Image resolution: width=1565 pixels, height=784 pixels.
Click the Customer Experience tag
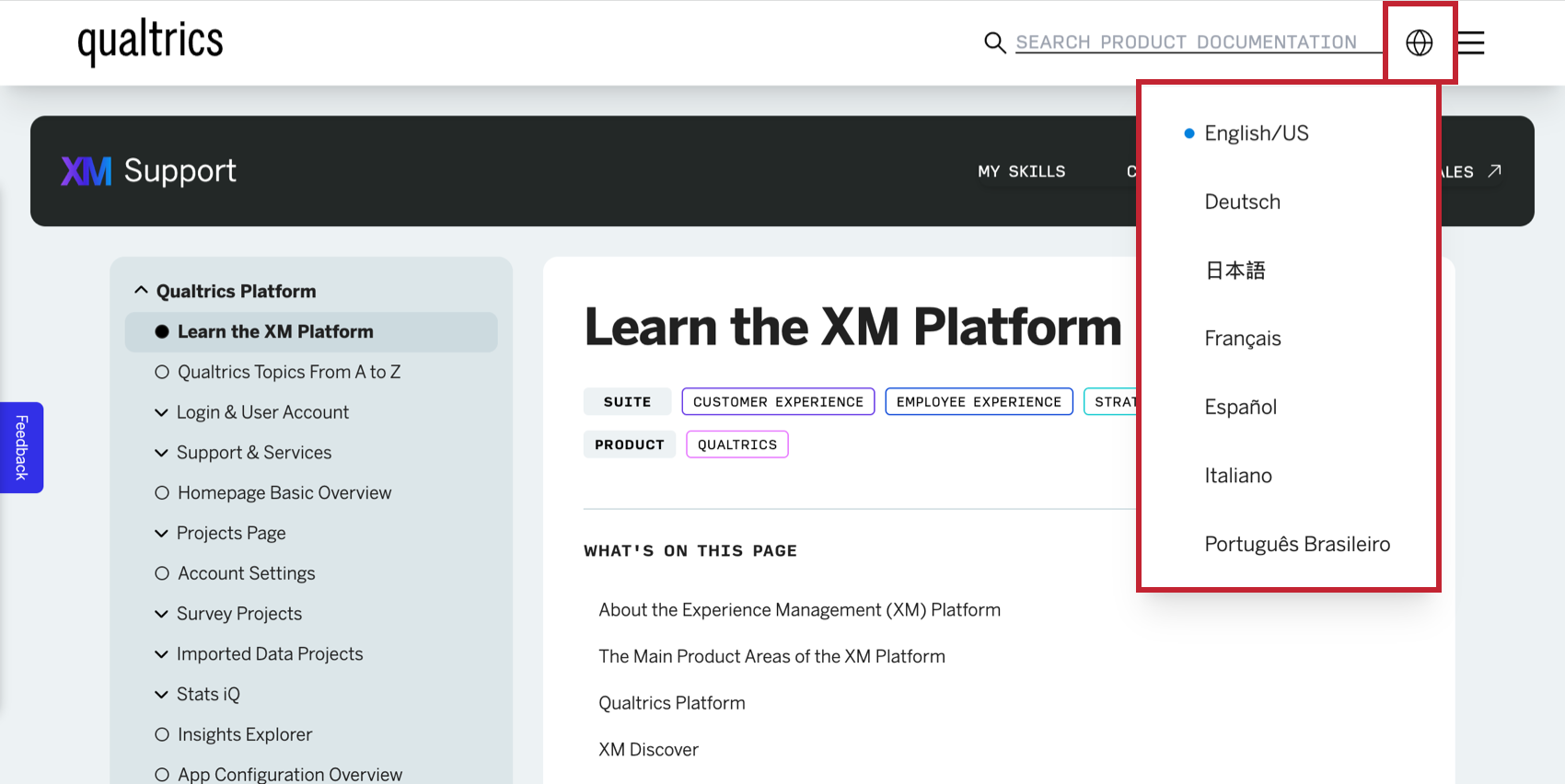(778, 402)
